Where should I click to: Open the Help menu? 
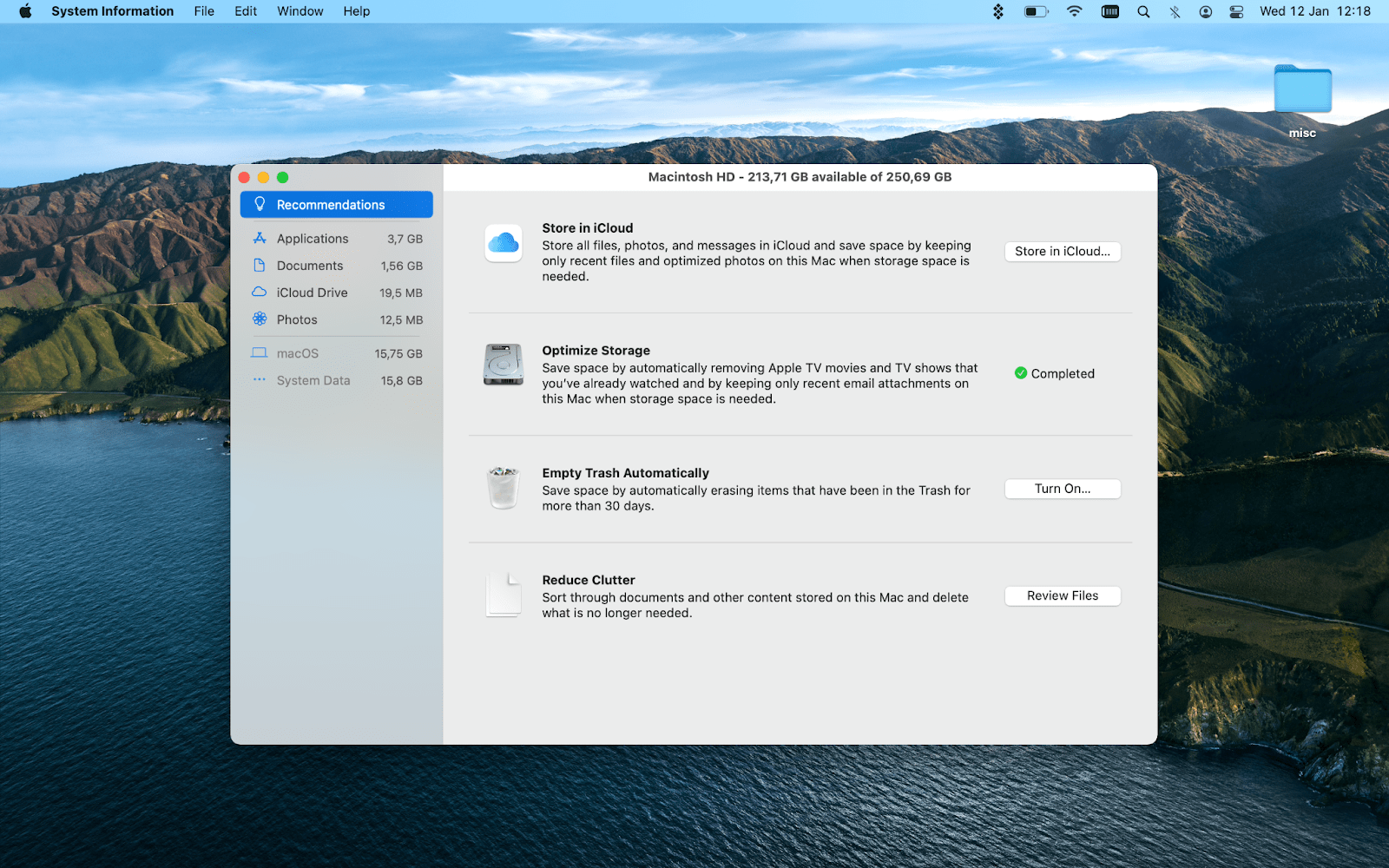356,11
